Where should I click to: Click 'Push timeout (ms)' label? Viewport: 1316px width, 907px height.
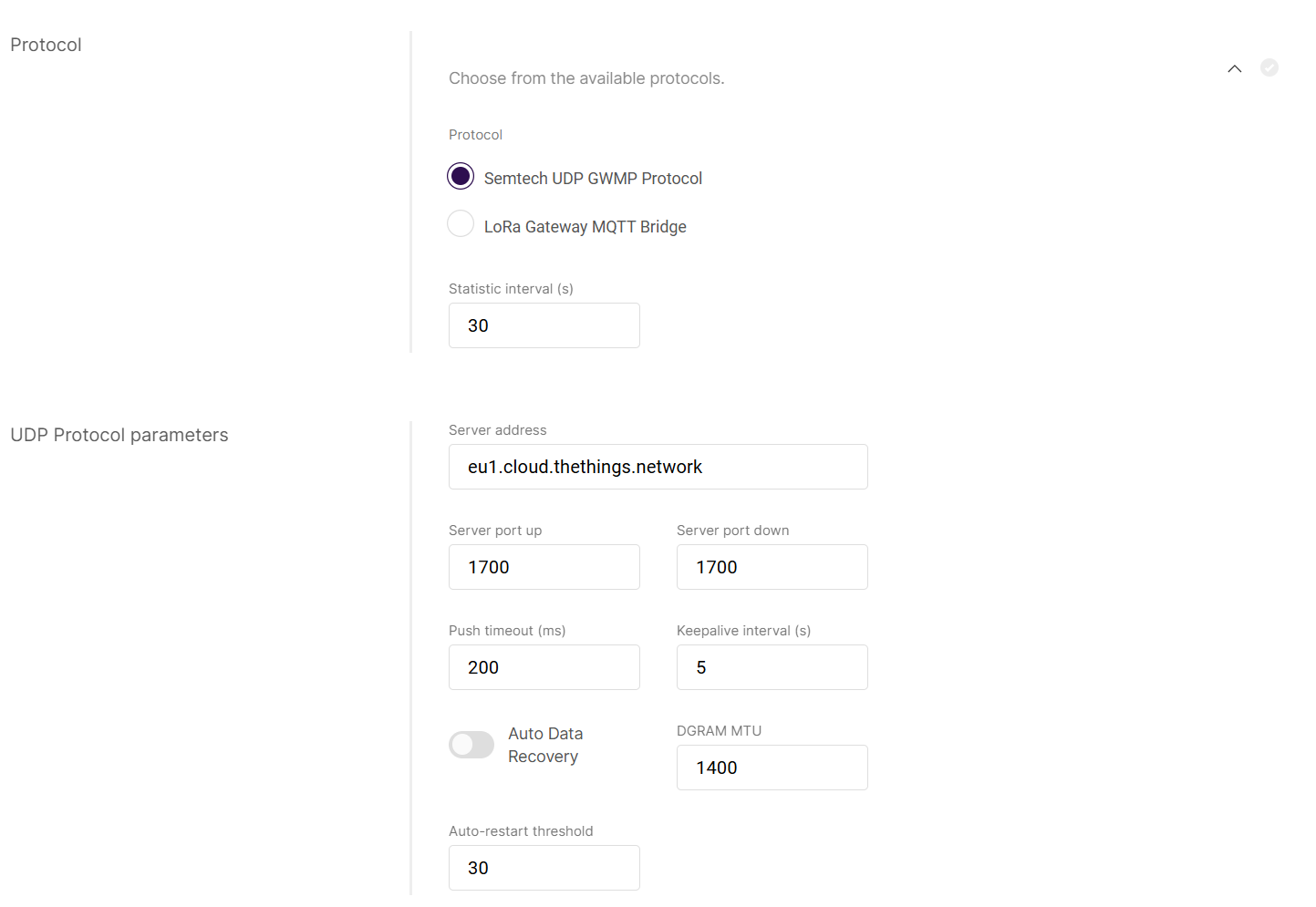click(x=507, y=631)
